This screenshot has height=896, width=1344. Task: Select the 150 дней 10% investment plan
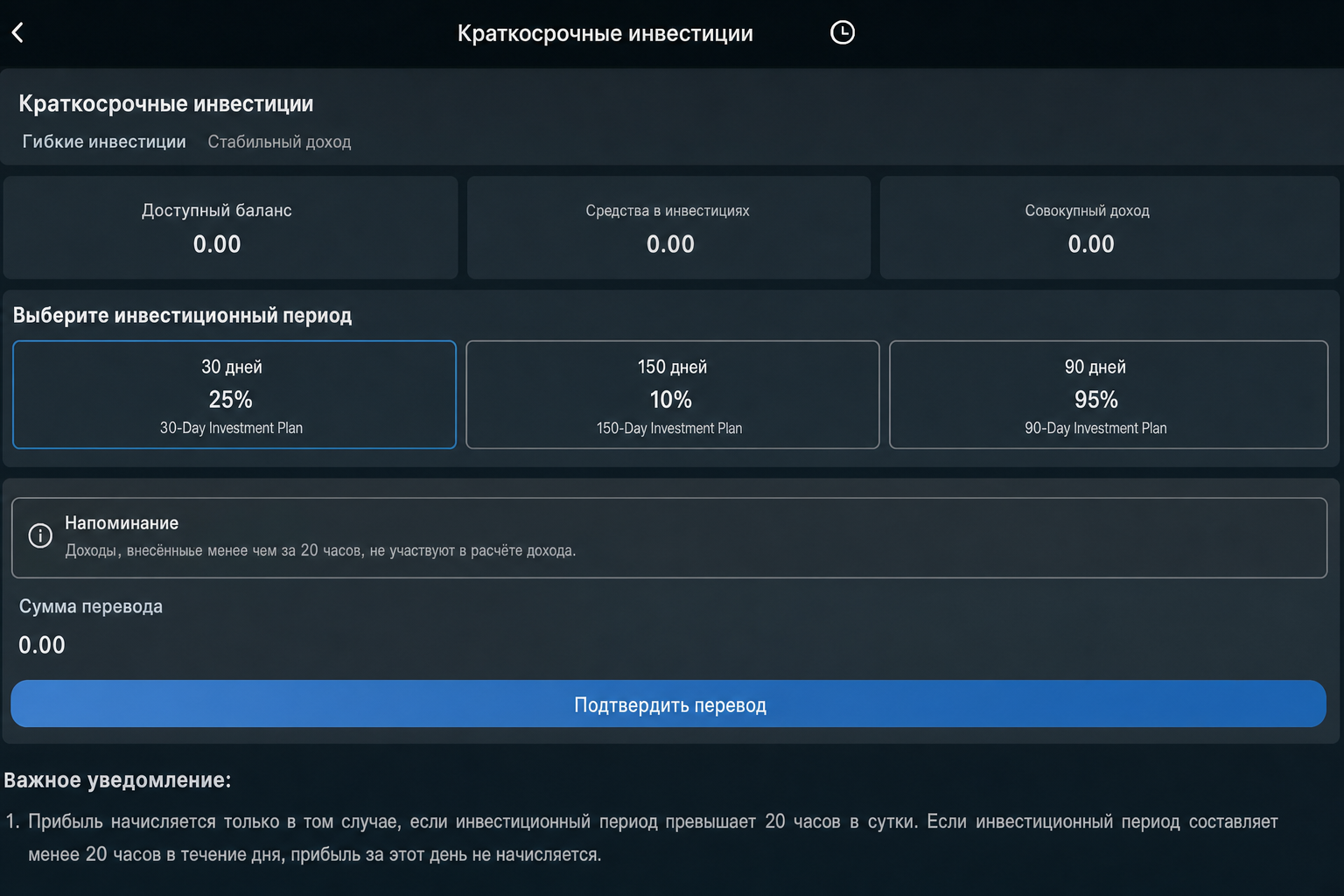[x=672, y=395]
